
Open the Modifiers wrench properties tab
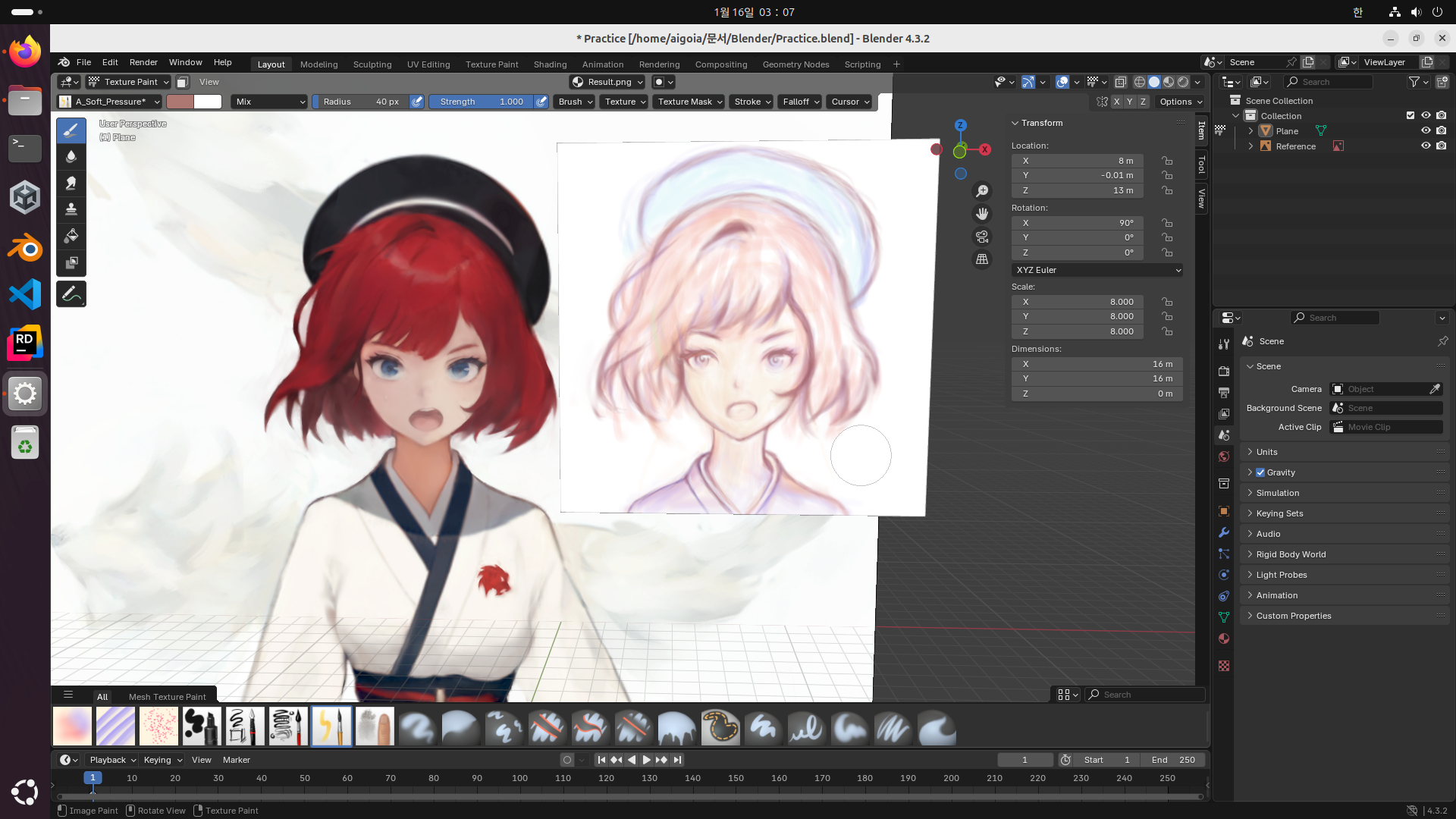1223,532
